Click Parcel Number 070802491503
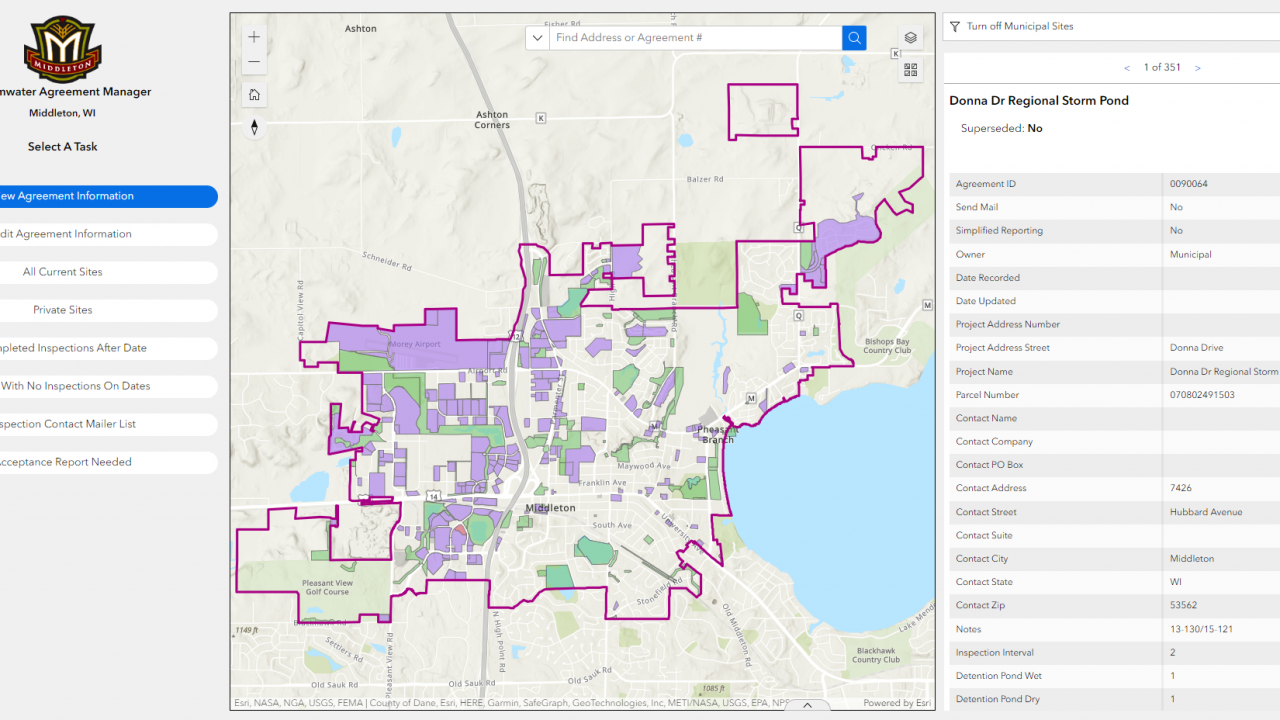The width and height of the screenshot is (1280, 720). [x=1202, y=395]
